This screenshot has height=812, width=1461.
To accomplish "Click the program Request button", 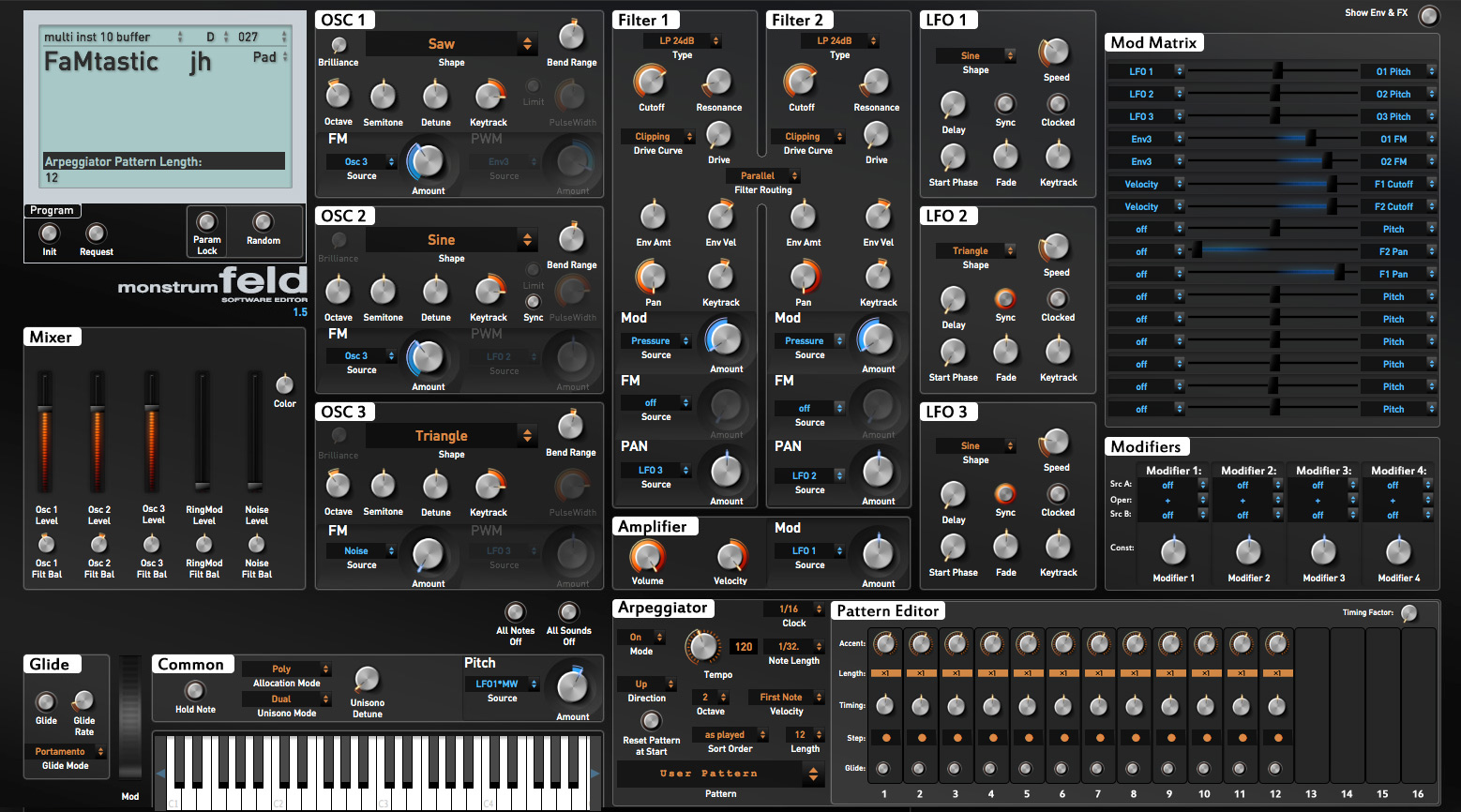I will (x=96, y=233).
